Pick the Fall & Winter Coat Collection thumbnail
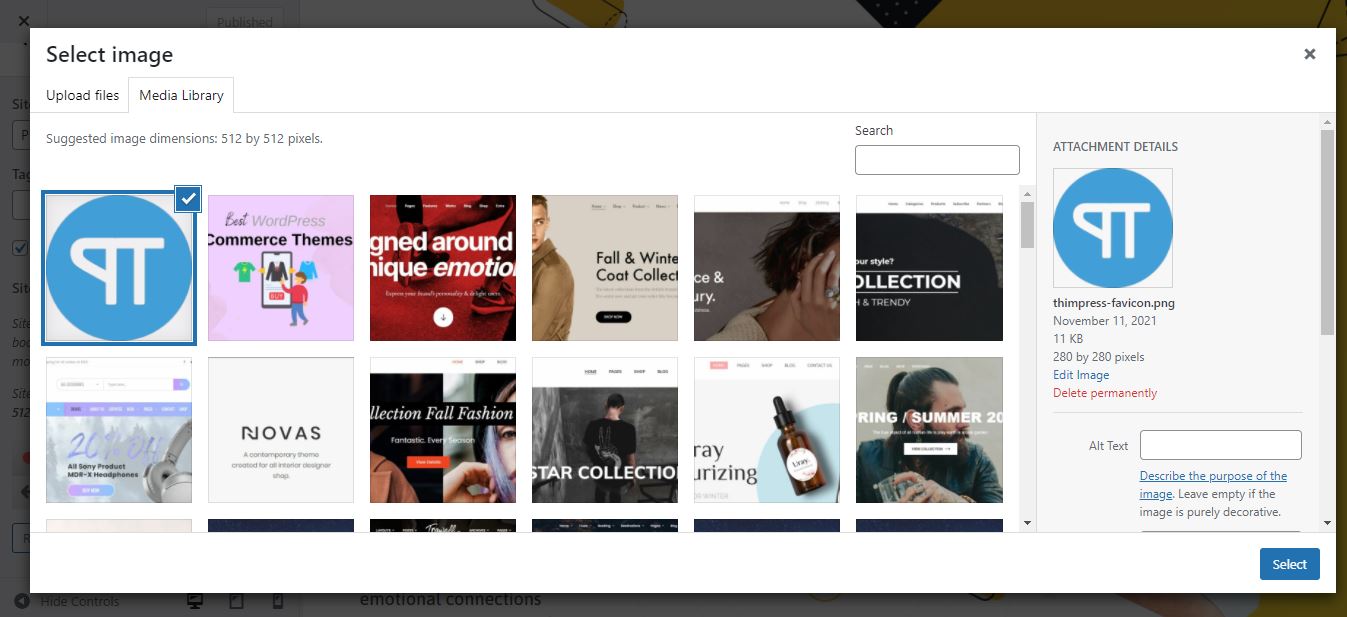 (605, 268)
